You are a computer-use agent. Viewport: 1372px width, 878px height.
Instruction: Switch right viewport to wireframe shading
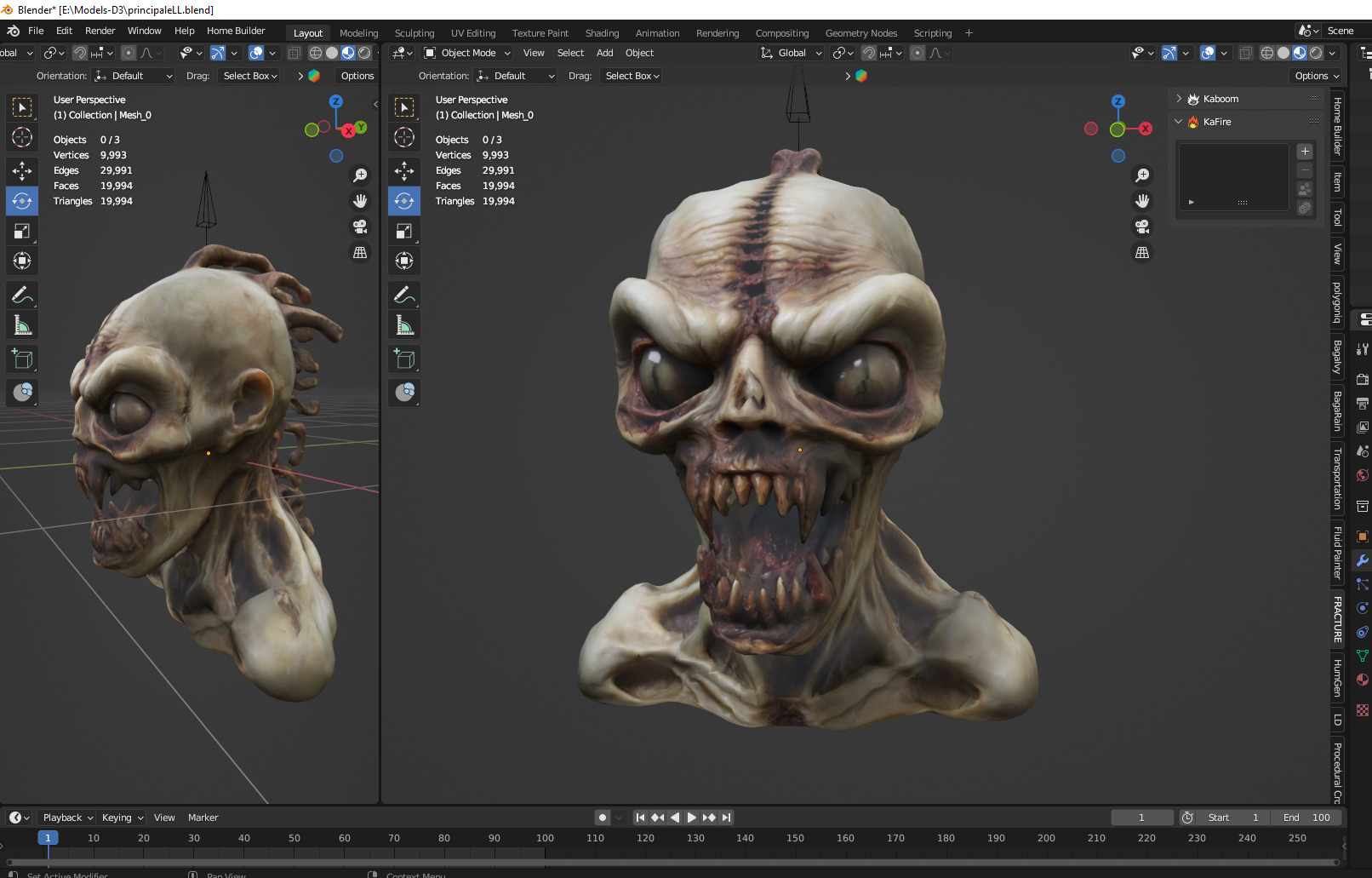tap(1267, 53)
